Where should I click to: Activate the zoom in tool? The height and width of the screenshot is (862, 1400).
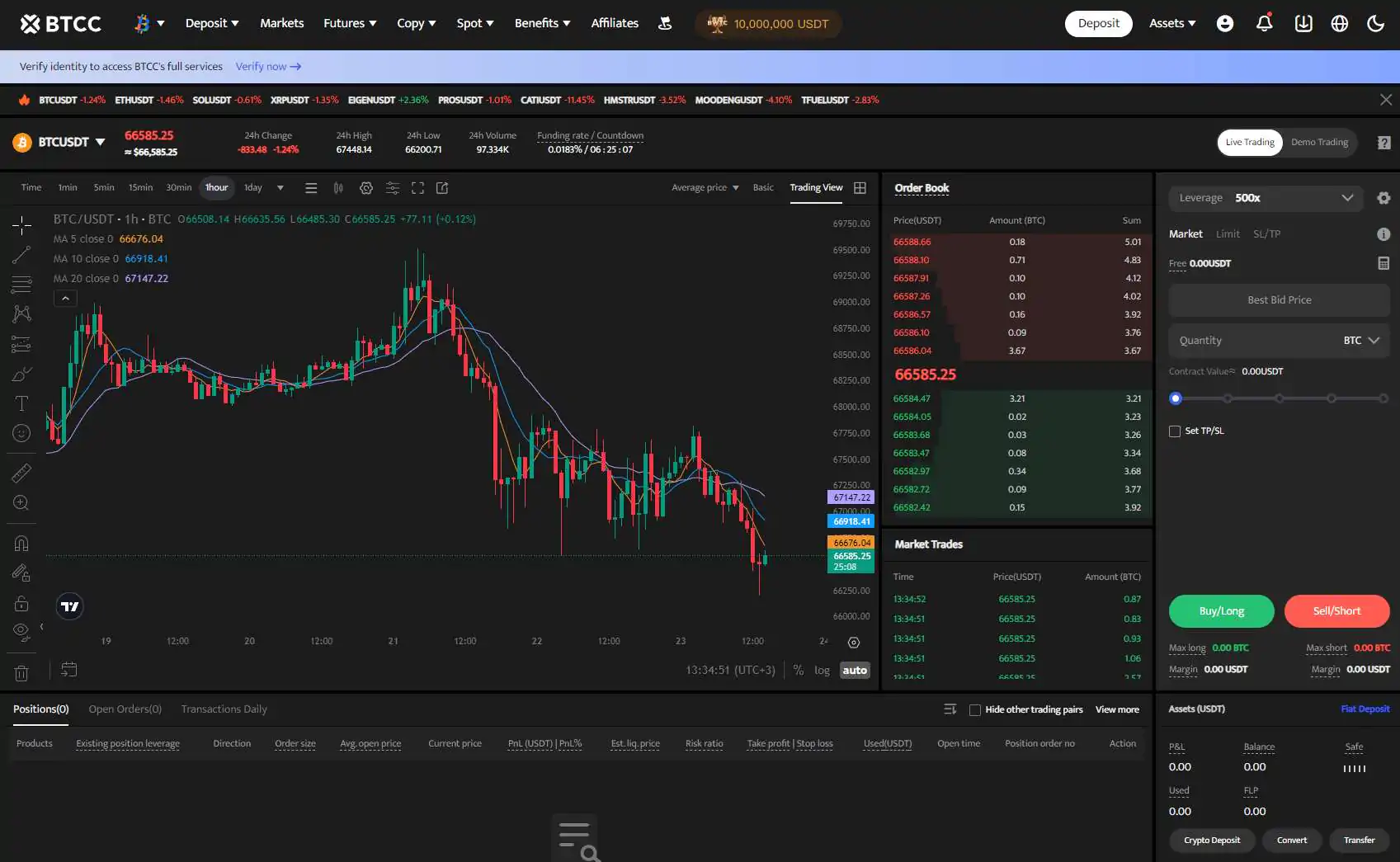tap(21, 503)
